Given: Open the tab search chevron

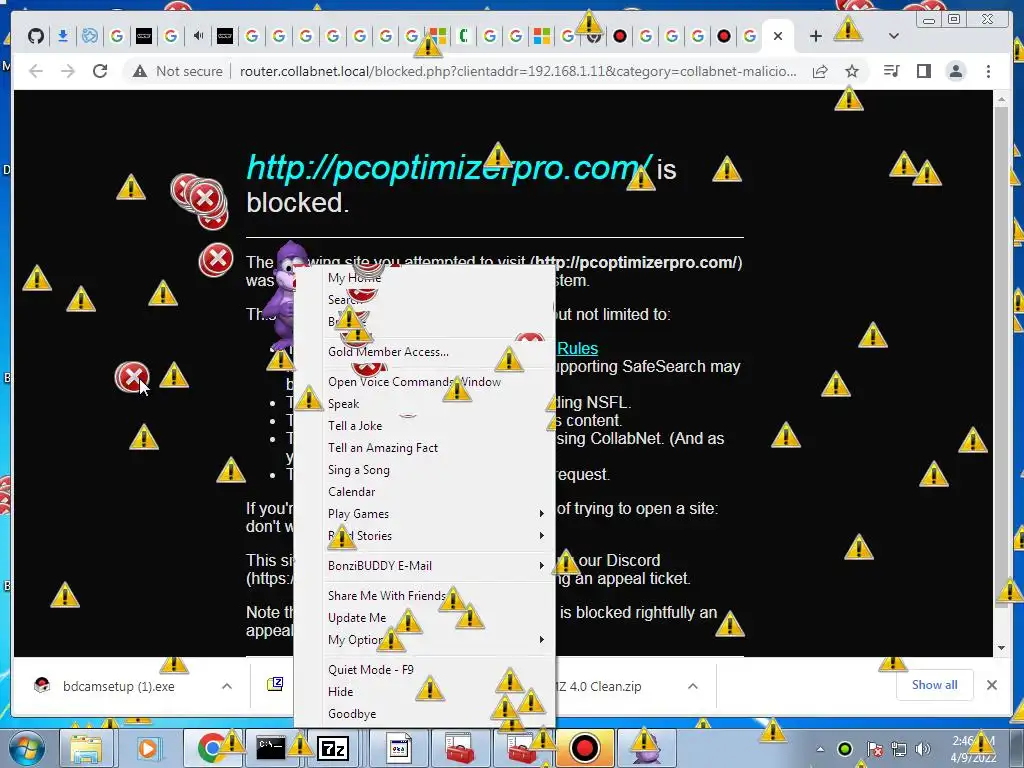Looking at the screenshot, I should point(894,37).
